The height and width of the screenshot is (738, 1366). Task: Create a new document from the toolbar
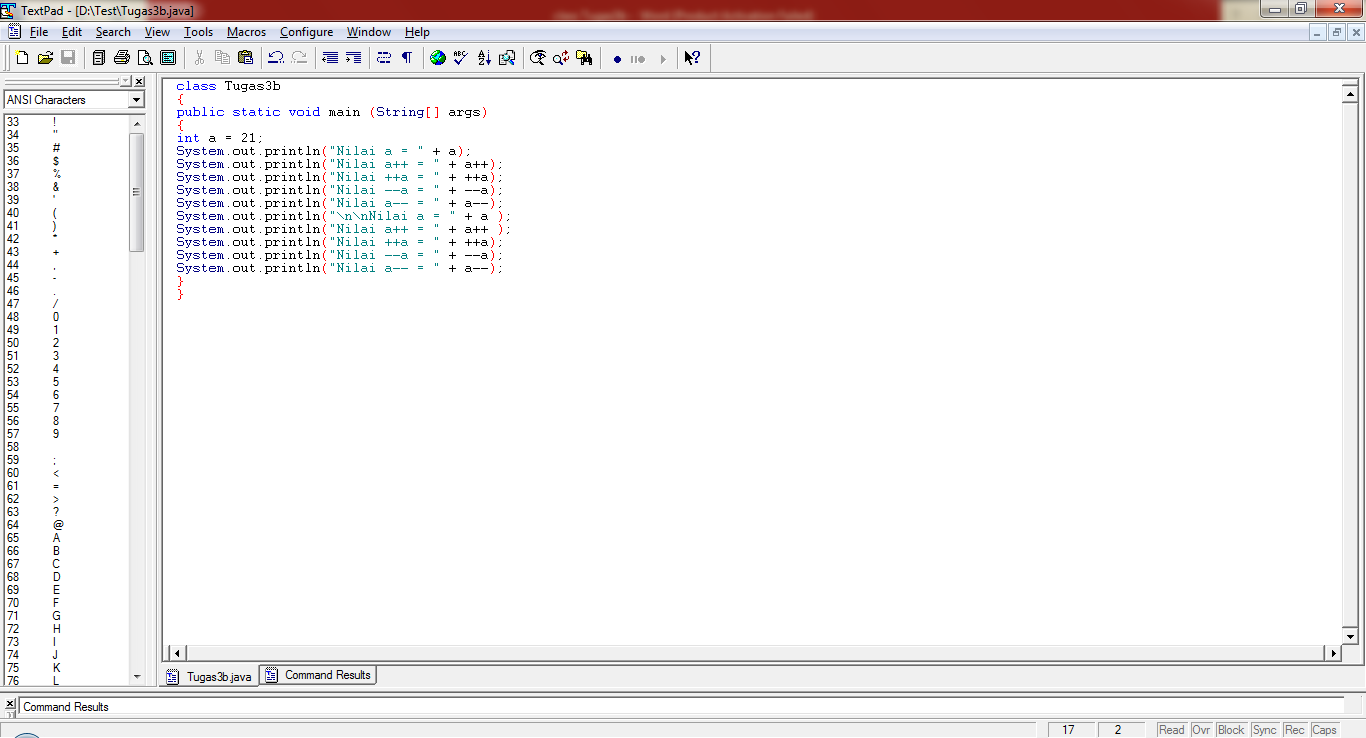point(22,58)
